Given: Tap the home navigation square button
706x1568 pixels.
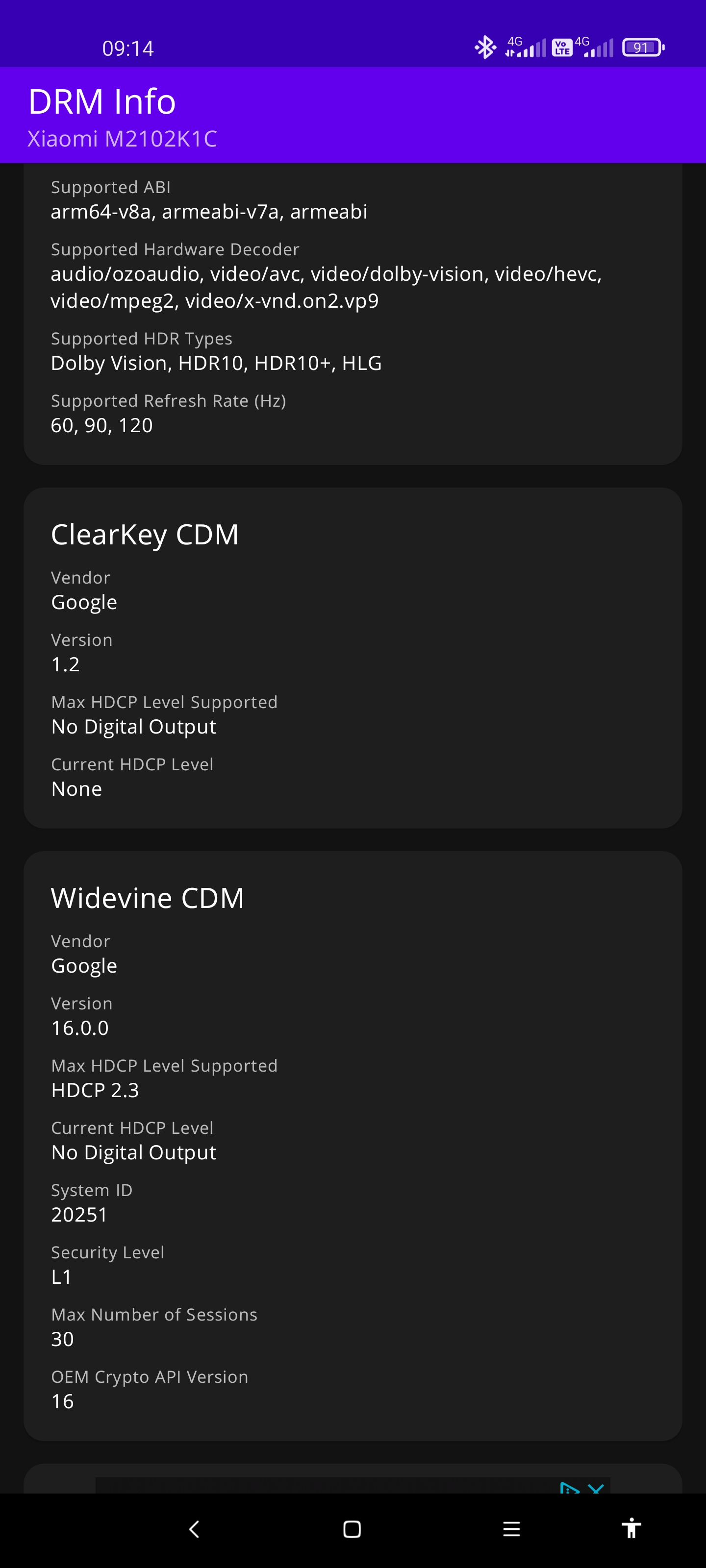Looking at the screenshot, I should [352, 1528].
